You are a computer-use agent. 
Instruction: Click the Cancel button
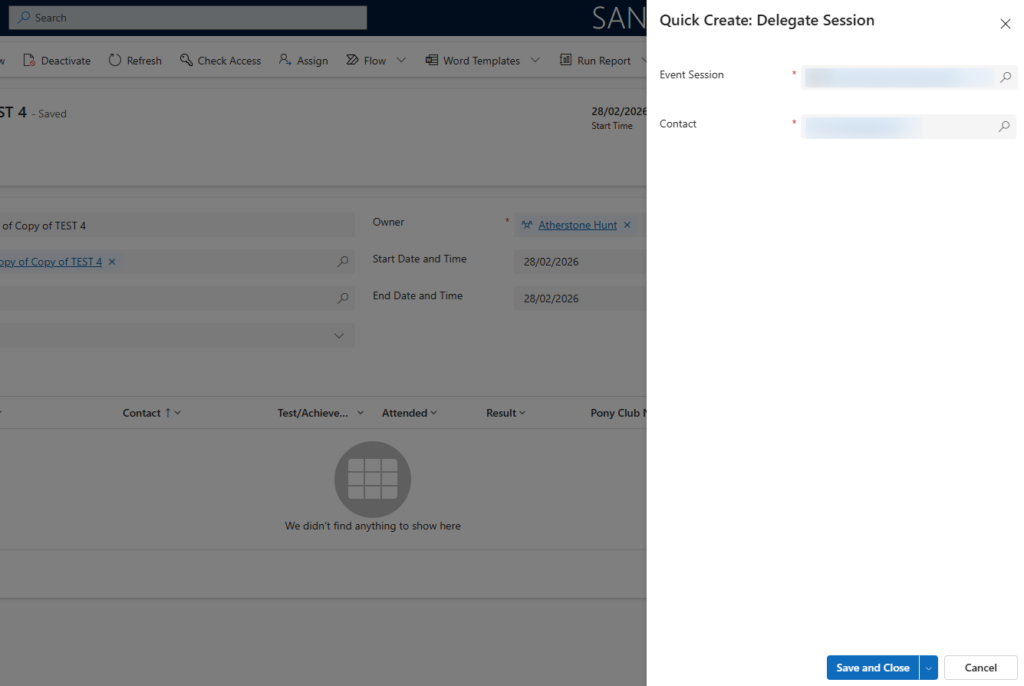[x=980, y=668]
